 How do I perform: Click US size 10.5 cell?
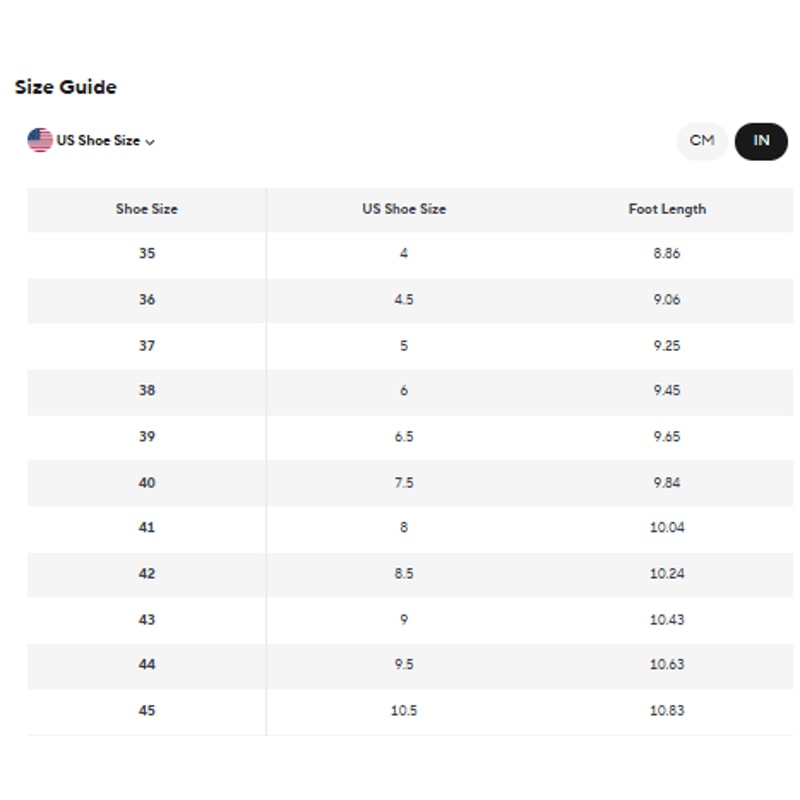click(404, 711)
